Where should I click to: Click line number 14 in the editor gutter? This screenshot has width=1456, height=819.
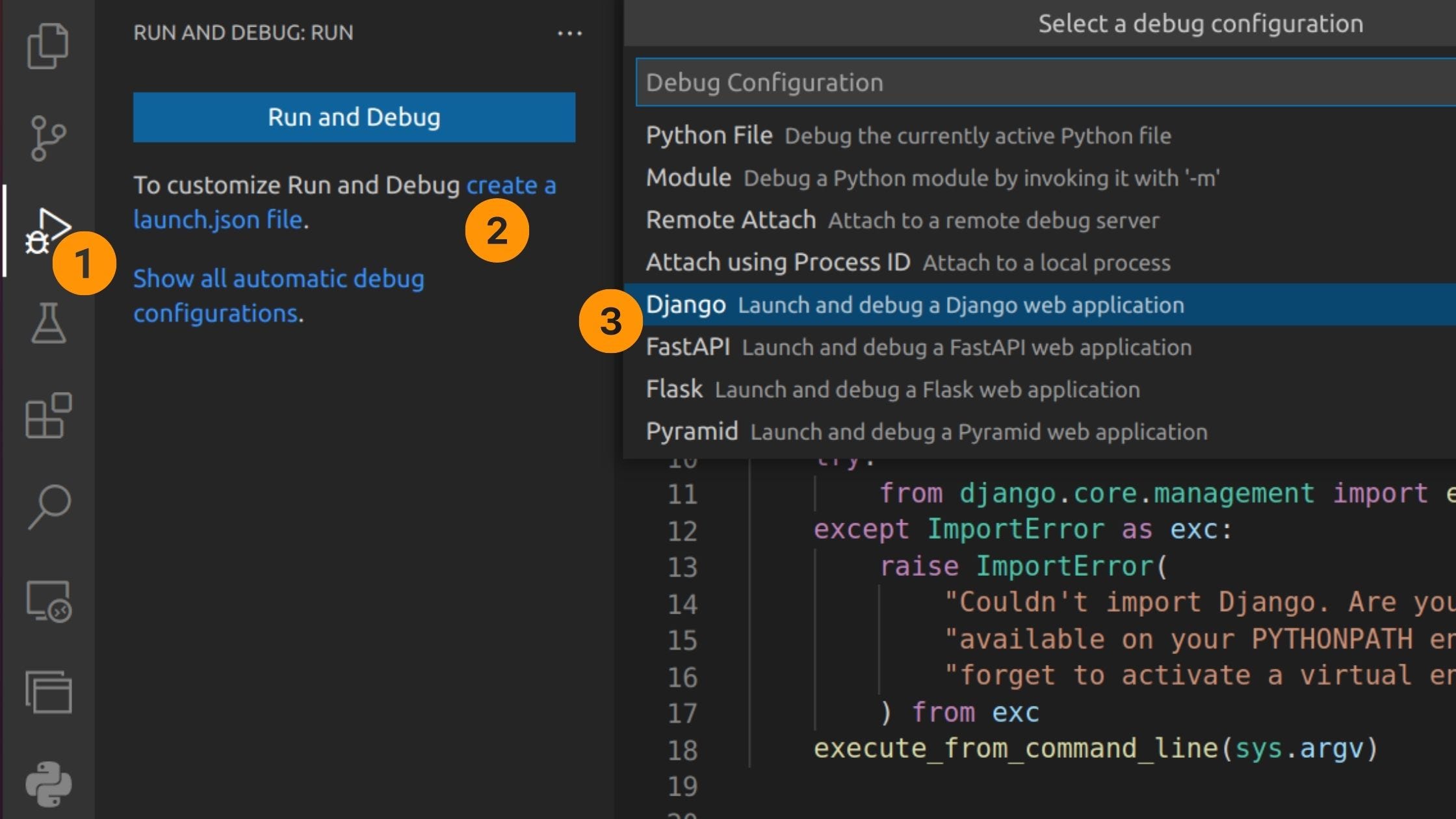pyautogui.click(x=682, y=604)
